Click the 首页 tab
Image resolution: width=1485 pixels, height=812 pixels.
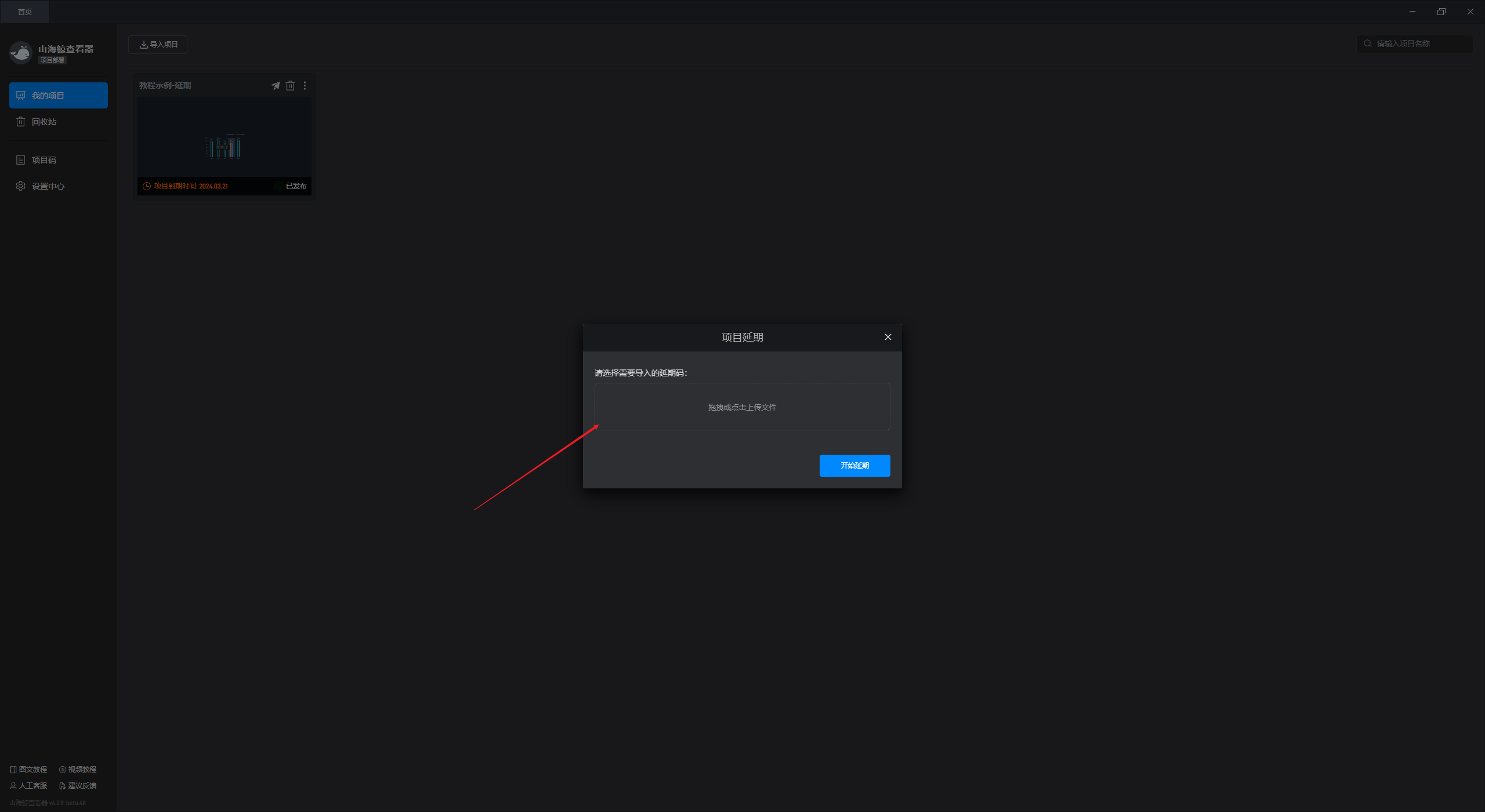[25, 12]
